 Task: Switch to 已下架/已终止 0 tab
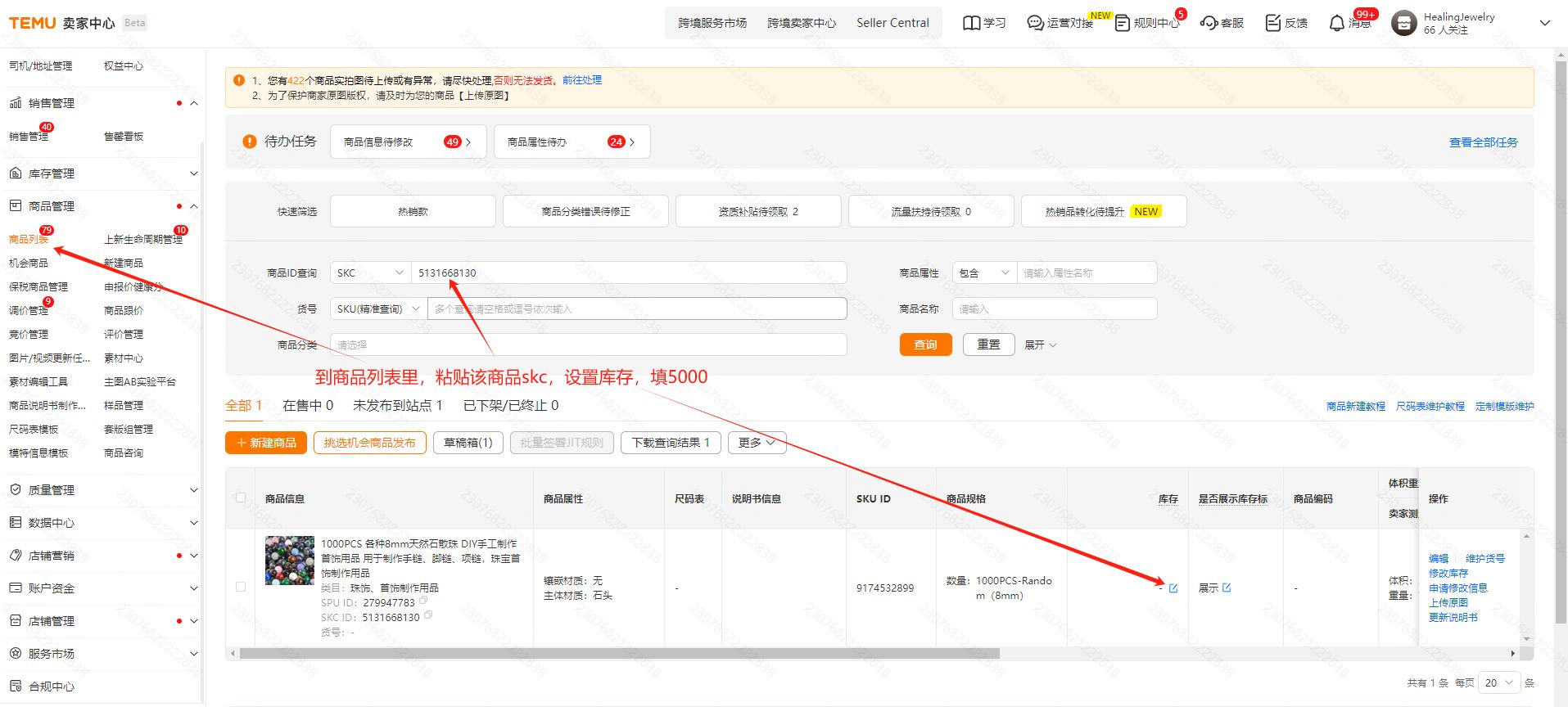[x=511, y=405]
